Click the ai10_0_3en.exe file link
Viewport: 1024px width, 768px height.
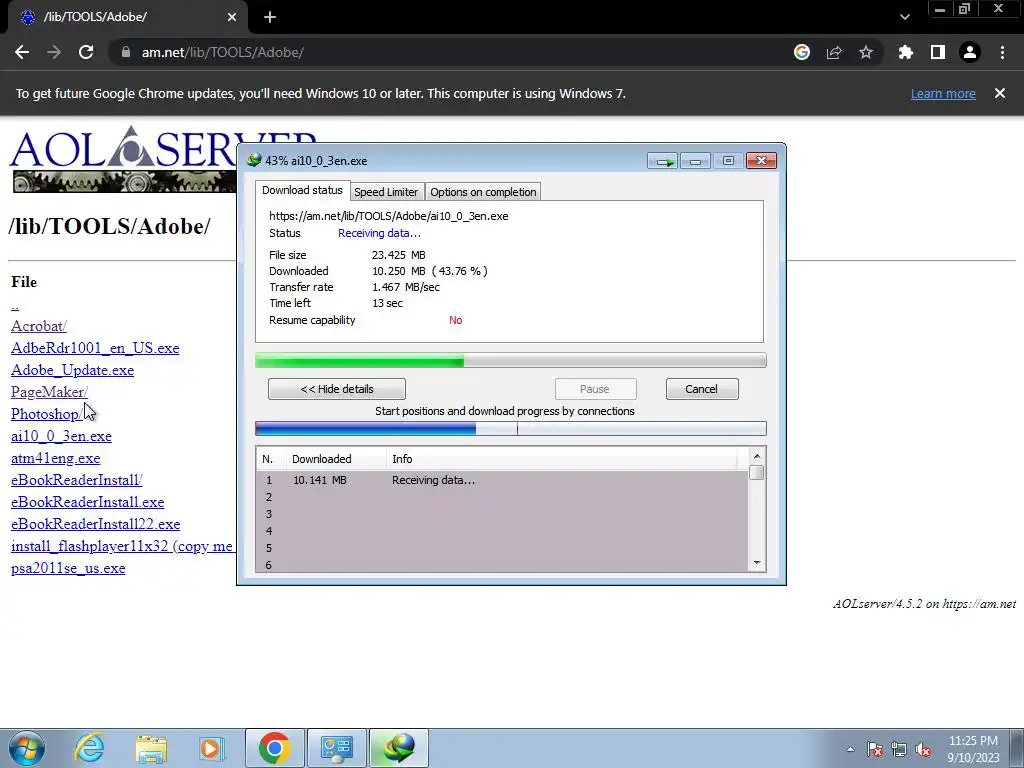[x=61, y=436]
